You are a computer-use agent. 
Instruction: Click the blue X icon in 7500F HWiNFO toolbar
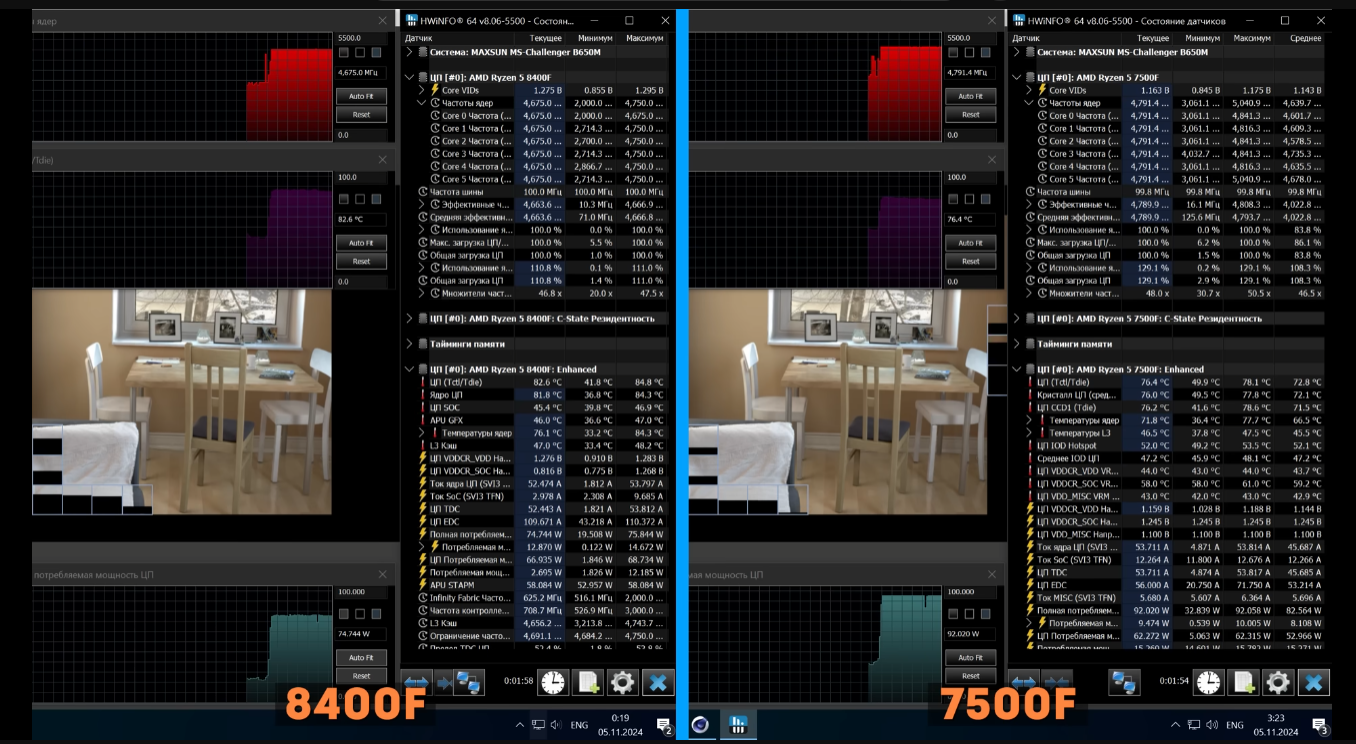(1314, 683)
